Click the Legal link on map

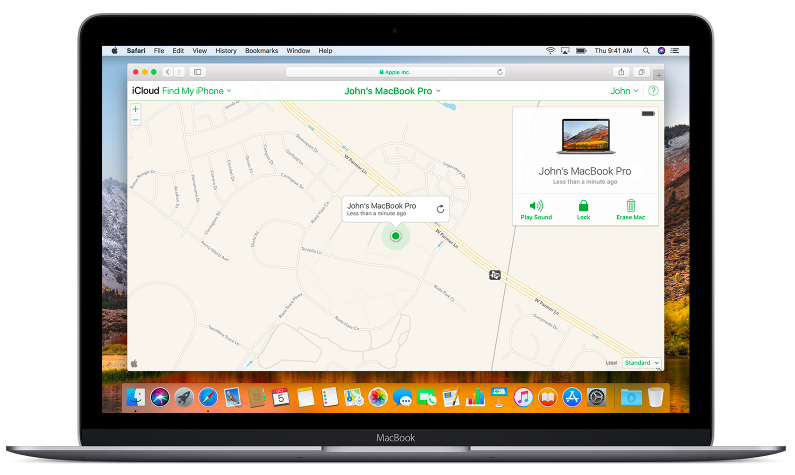point(611,362)
